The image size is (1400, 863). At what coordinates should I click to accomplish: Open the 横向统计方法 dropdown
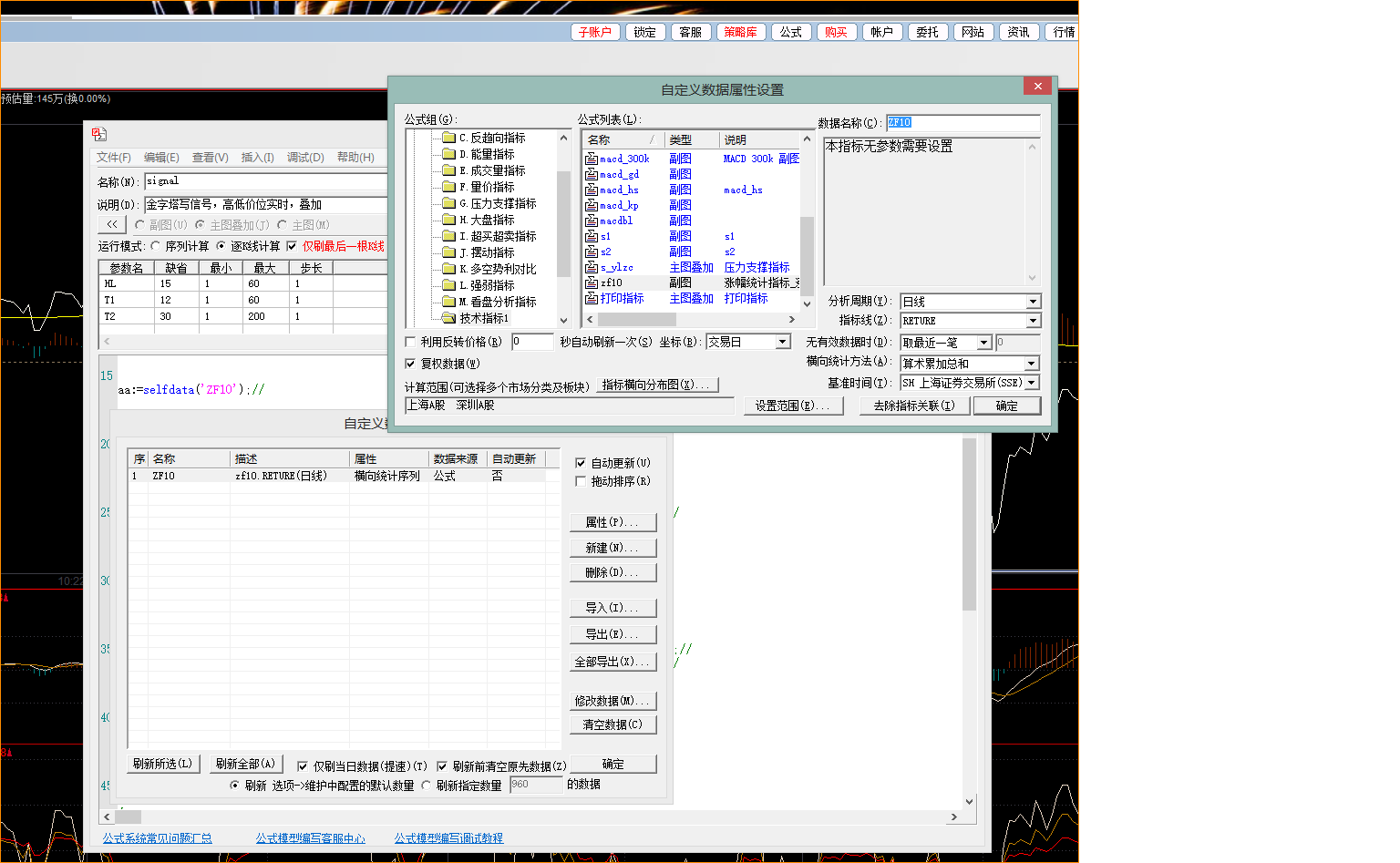click(1031, 364)
